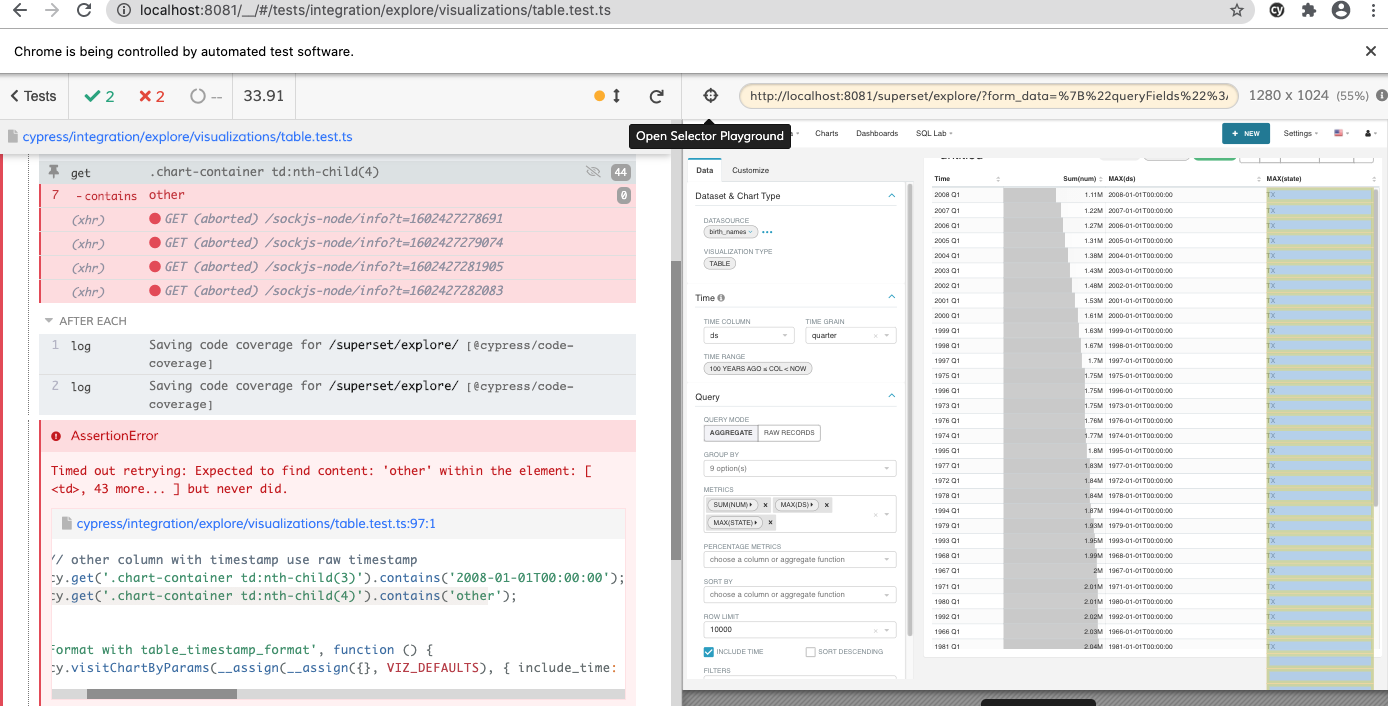
Task: Bookmark this page with the star icon
Action: tap(1237, 11)
